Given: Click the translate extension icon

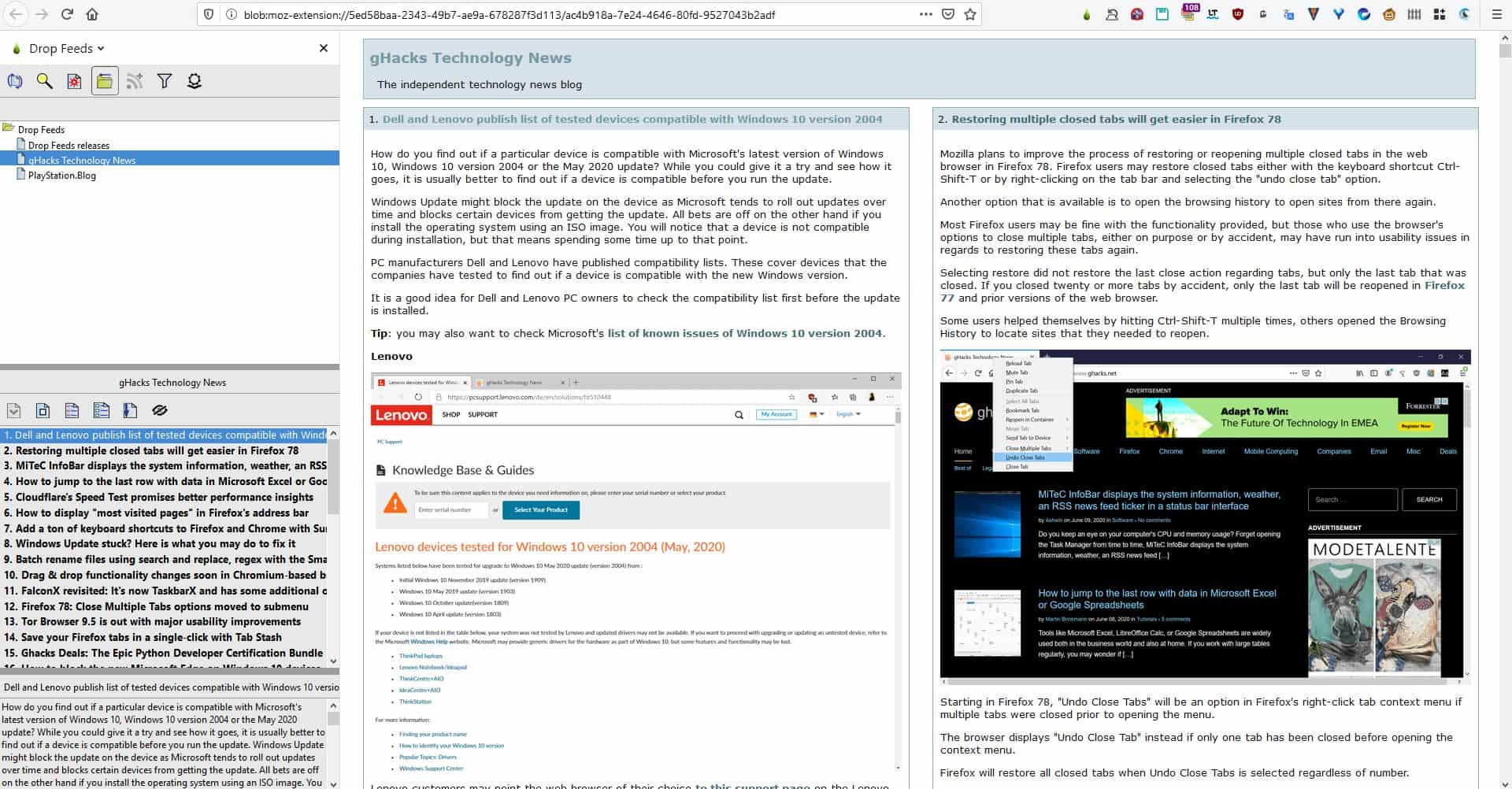Looking at the screenshot, I should click(x=1288, y=14).
